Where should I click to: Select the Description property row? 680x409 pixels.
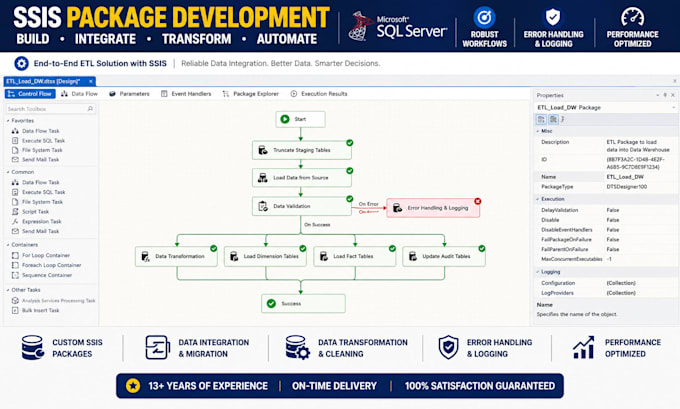(x=605, y=146)
